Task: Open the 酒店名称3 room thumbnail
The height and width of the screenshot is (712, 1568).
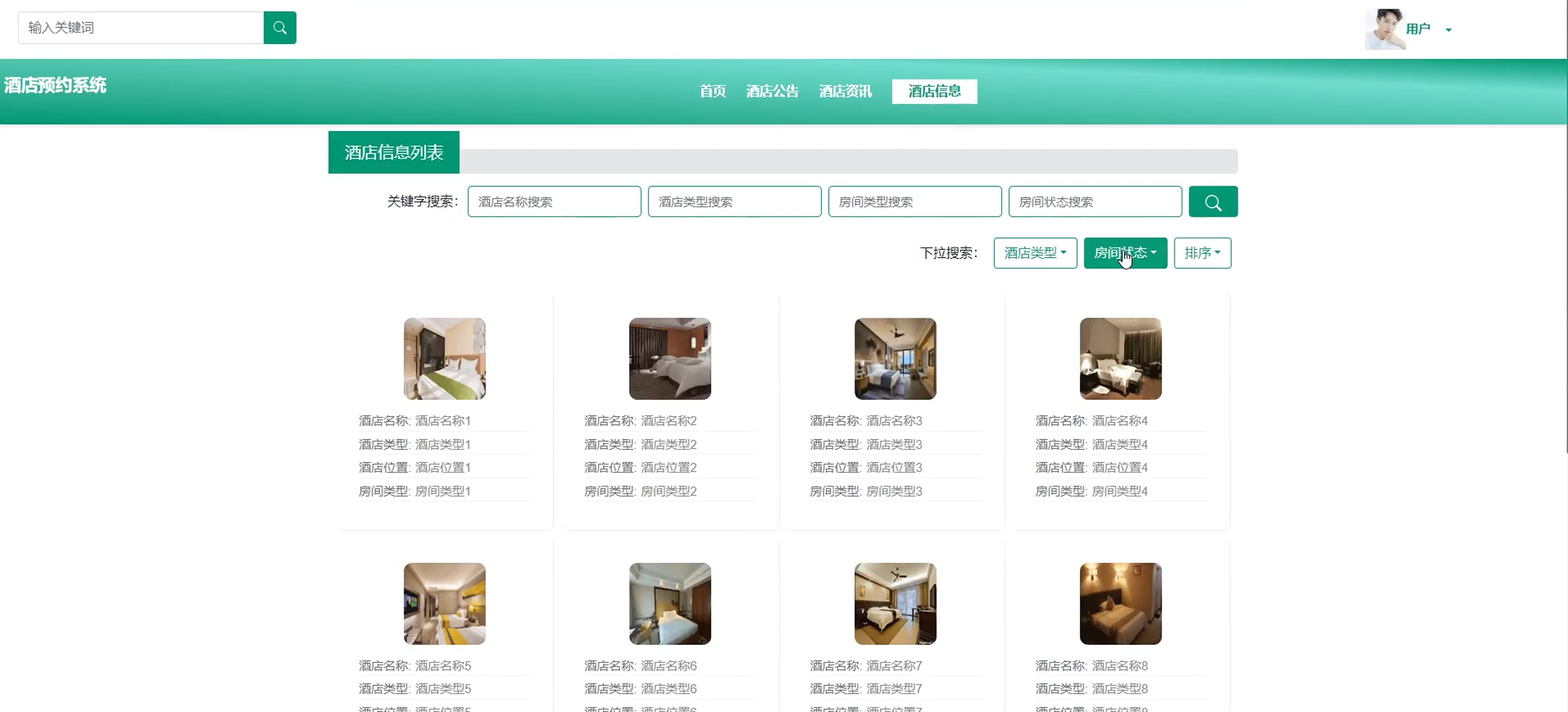Action: pos(895,359)
